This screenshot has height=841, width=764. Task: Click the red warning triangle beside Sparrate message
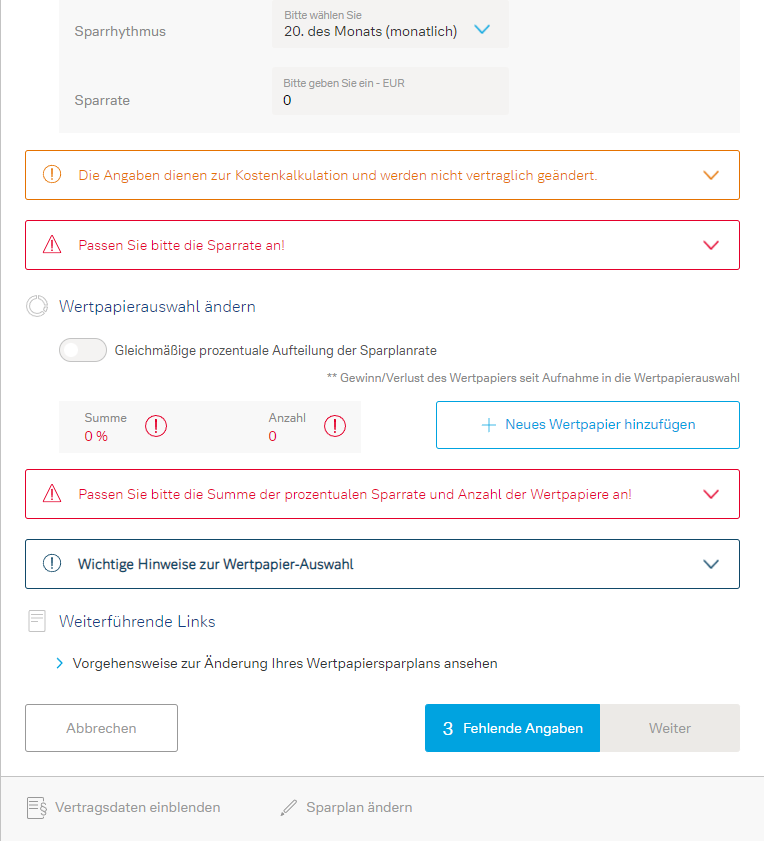[x=52, y=245]
